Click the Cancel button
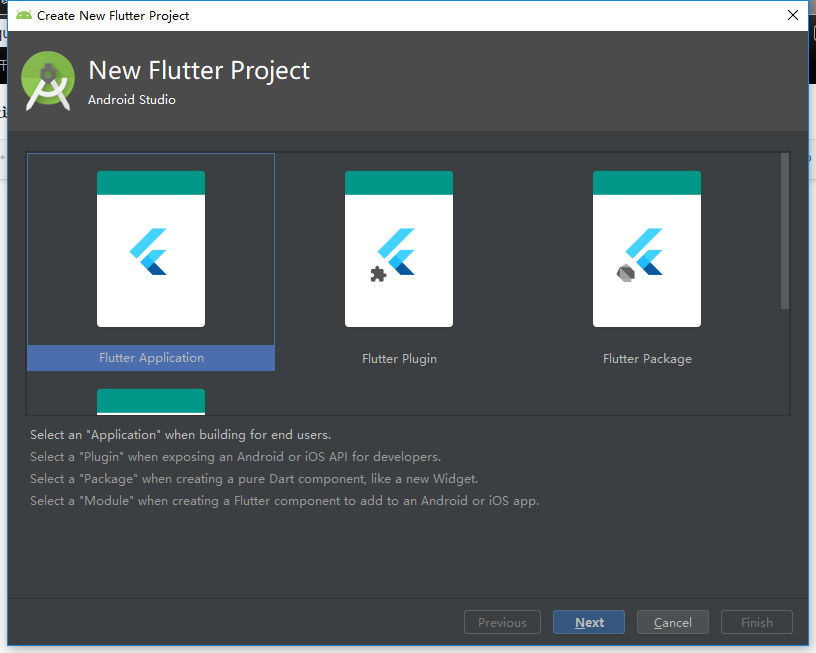 [x=673, y=622]
